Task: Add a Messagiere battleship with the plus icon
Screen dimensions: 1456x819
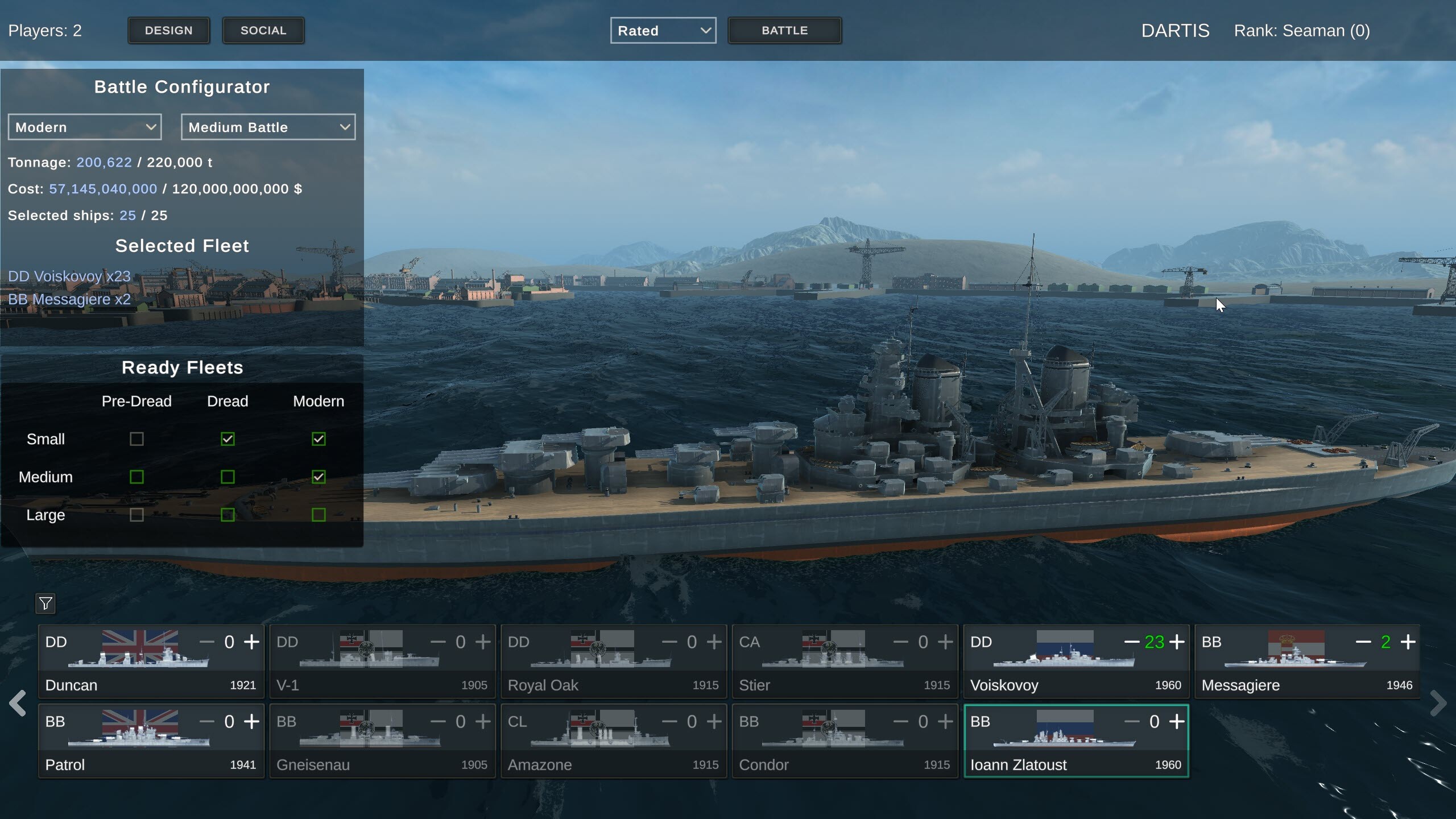Action: [1409, 642]
